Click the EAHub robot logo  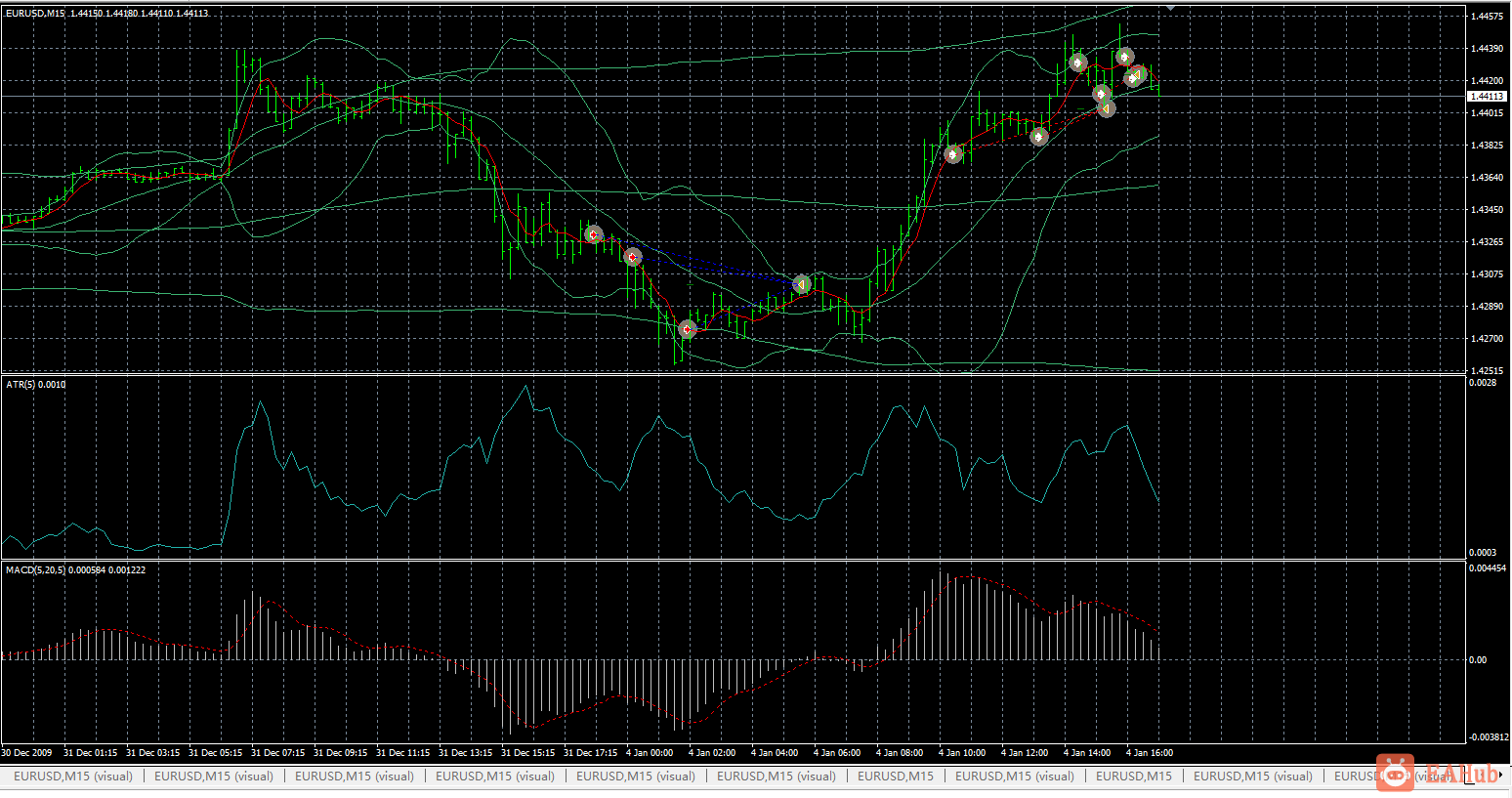pyautogui.click(x=1395, y=774)
